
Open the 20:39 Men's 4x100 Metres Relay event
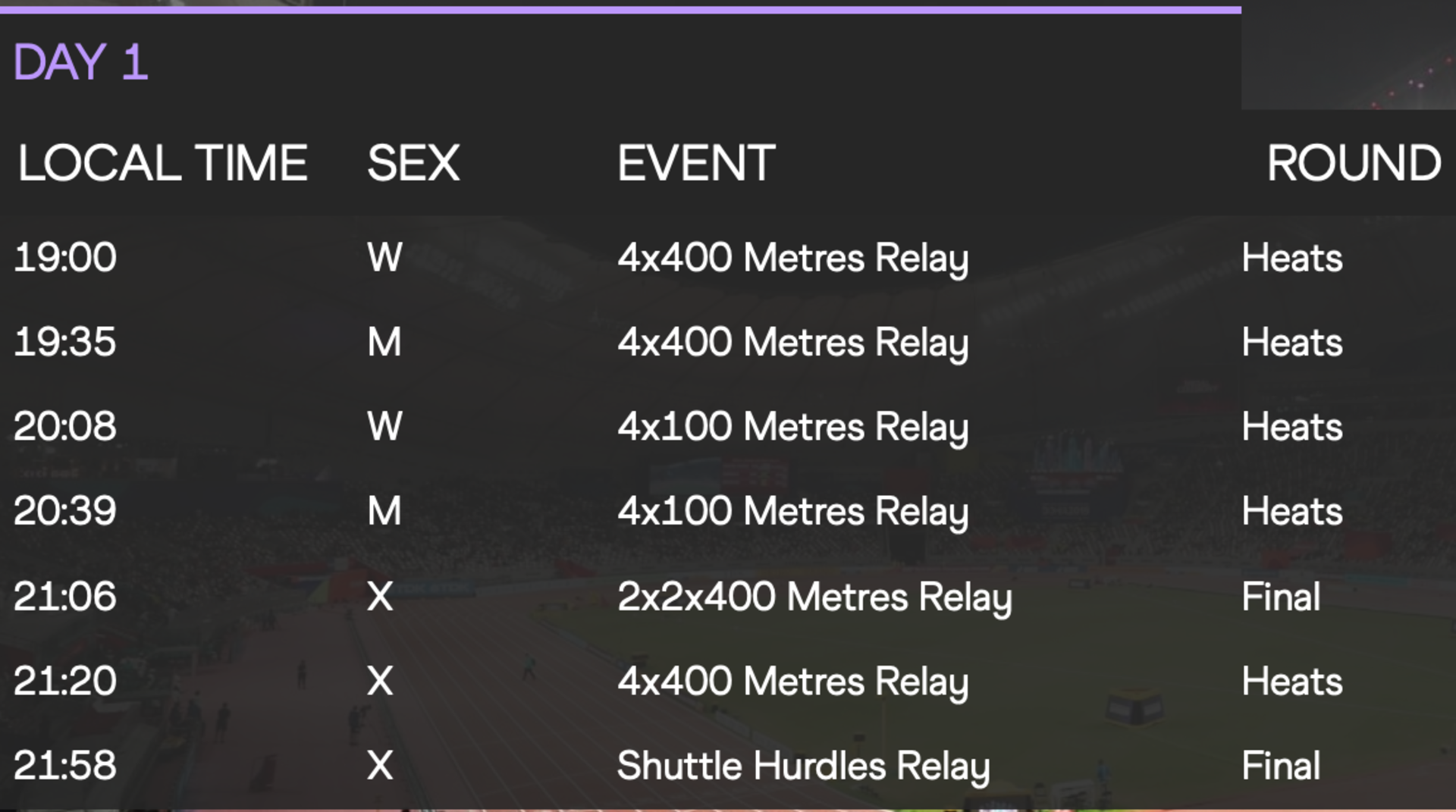(793, 512)
